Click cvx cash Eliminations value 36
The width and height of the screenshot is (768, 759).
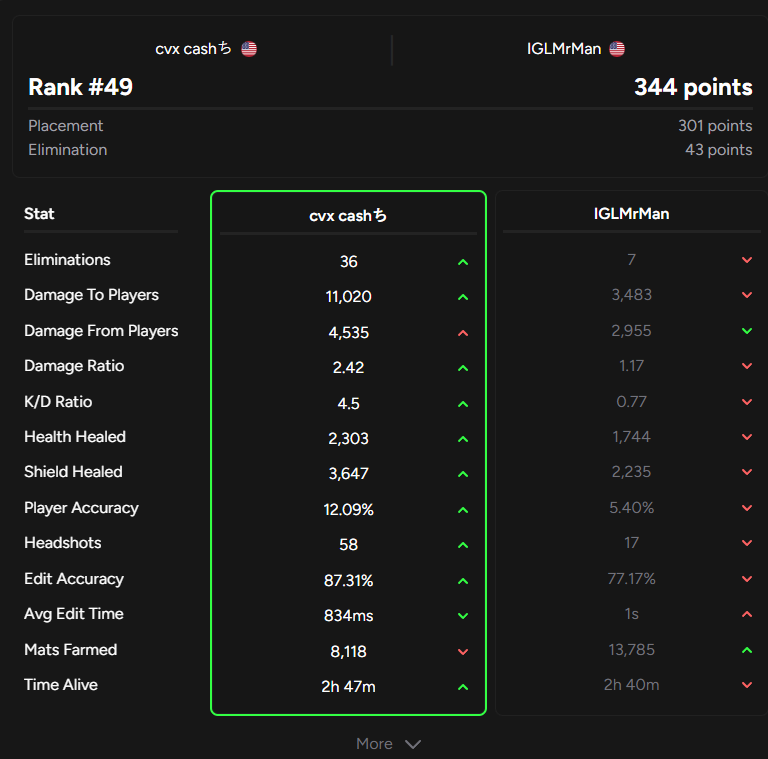pos(348,261)
